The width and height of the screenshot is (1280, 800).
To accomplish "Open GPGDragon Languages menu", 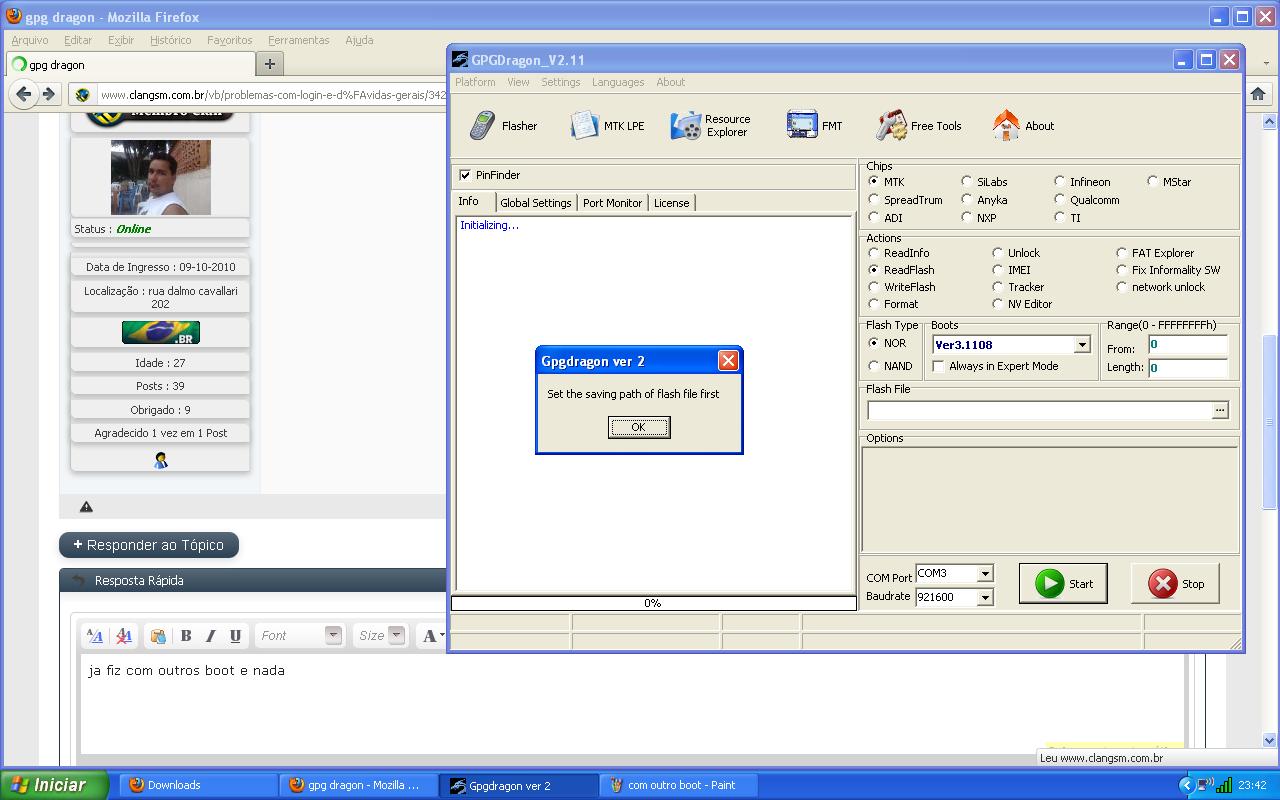I will [618, 82].
